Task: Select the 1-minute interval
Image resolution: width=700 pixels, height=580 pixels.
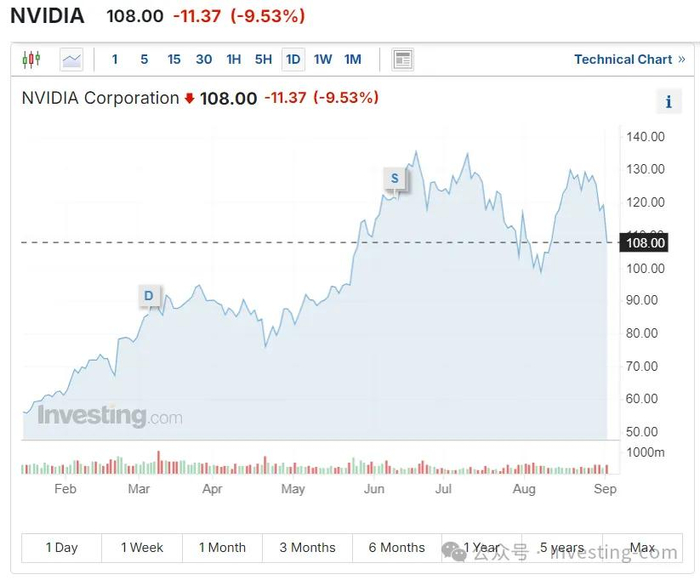Action: click(x=115, y=60)
